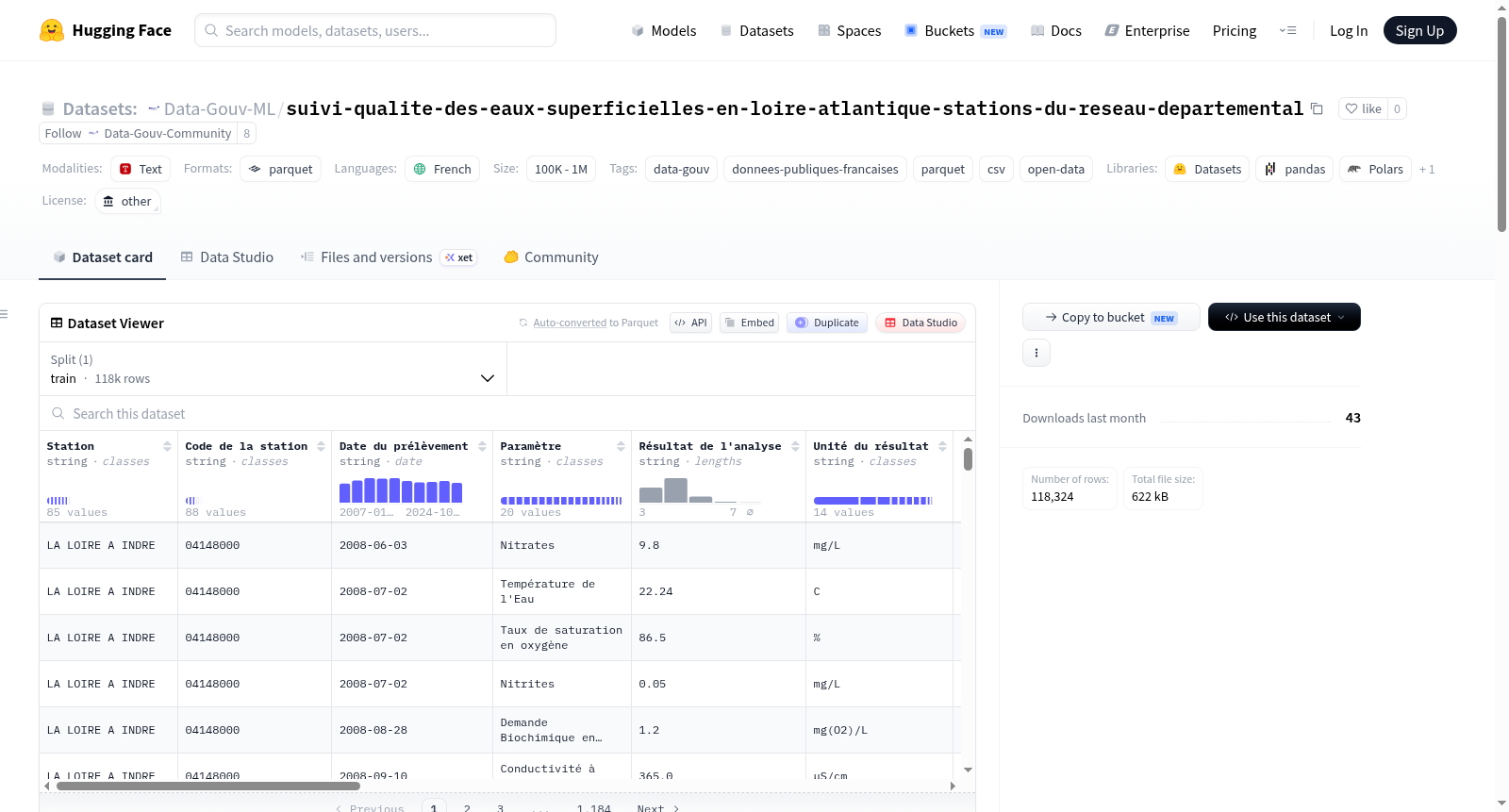Go to Next page of results
This screenshot has height=812, width=1509.
click(658, 808)
